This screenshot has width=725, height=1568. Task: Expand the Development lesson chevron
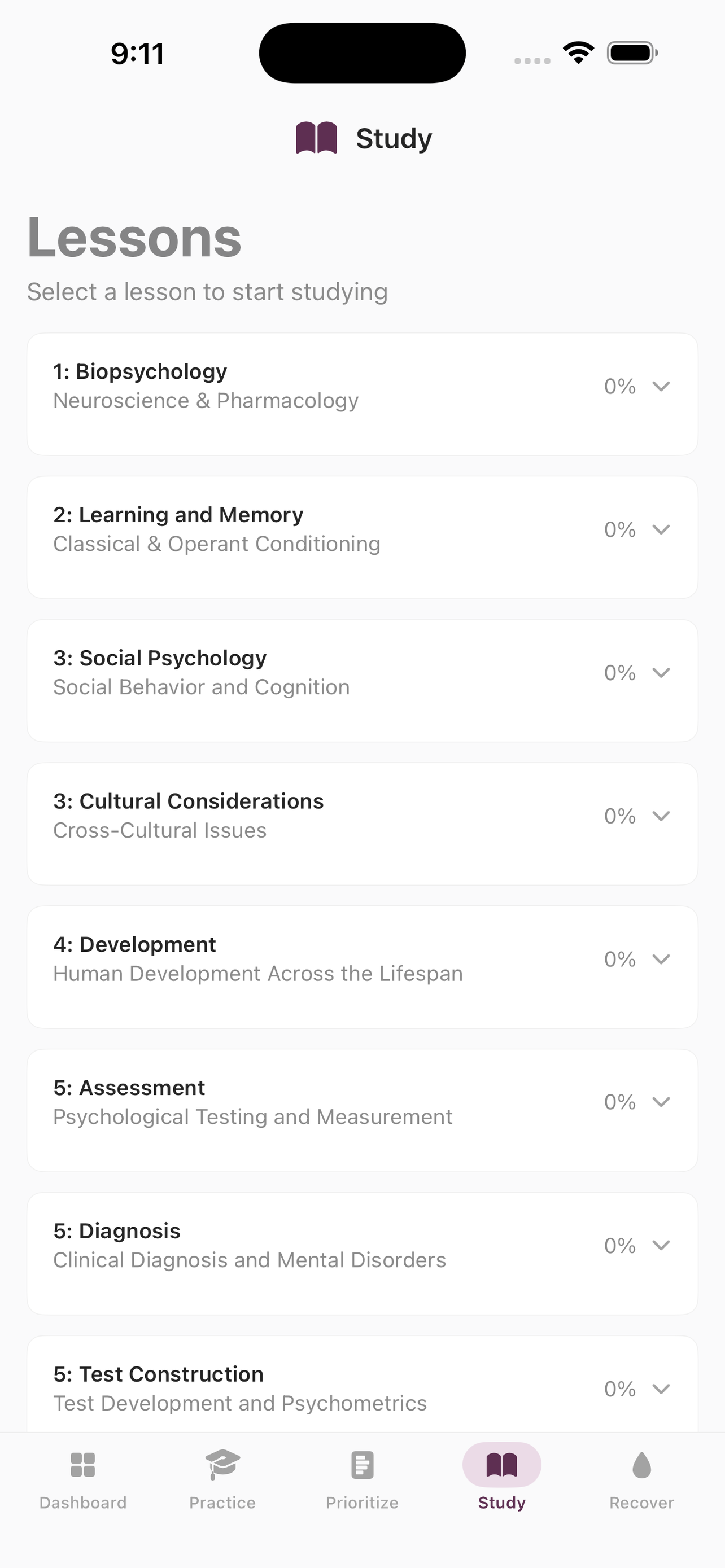coord(661,960)
